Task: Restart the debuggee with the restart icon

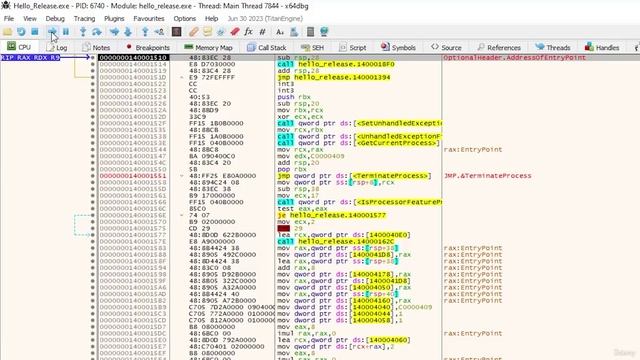Action: [21, 31]
